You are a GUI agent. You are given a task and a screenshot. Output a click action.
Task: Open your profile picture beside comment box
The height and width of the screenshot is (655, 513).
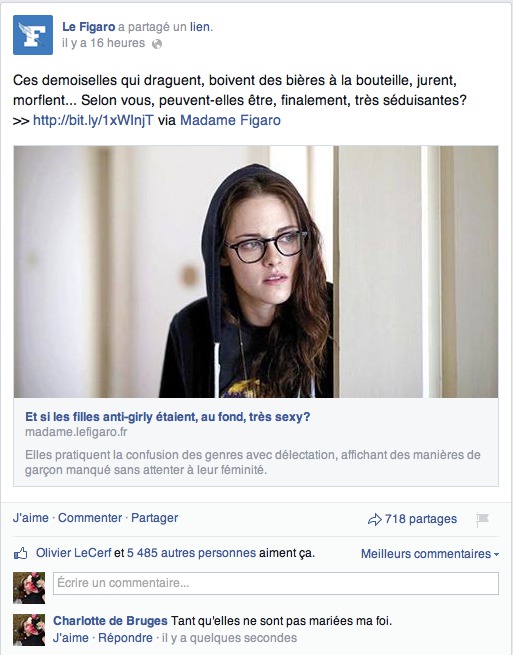coord(29,588)
